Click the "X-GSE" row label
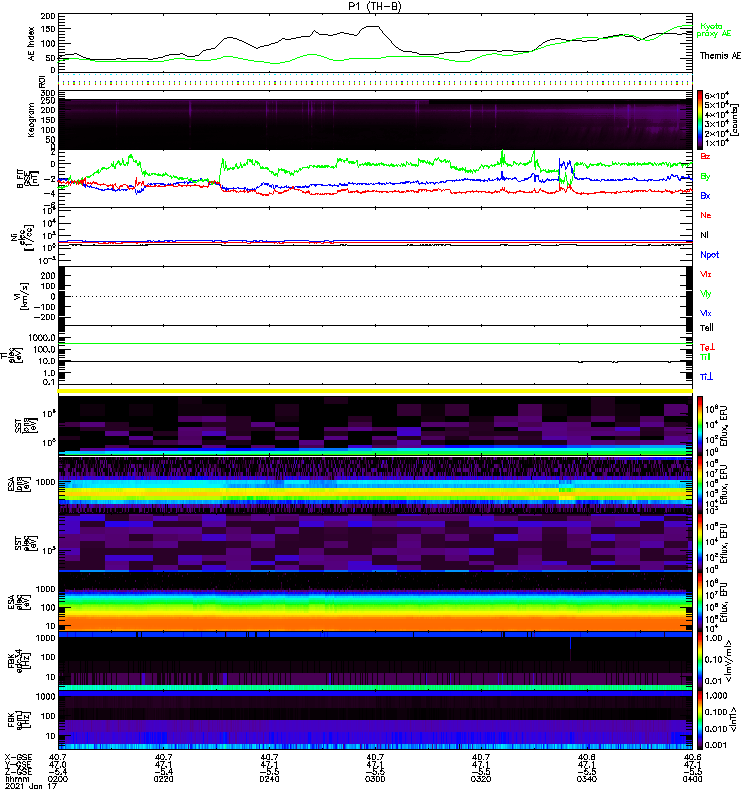The width and height of the screenshot is (750, 800). pos(18,757)
